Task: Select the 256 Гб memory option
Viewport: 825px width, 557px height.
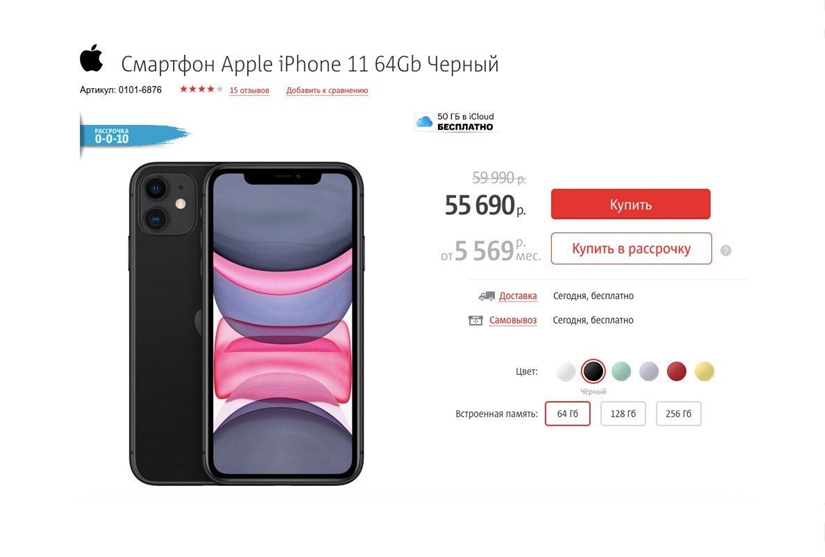Action: (678, 414)
